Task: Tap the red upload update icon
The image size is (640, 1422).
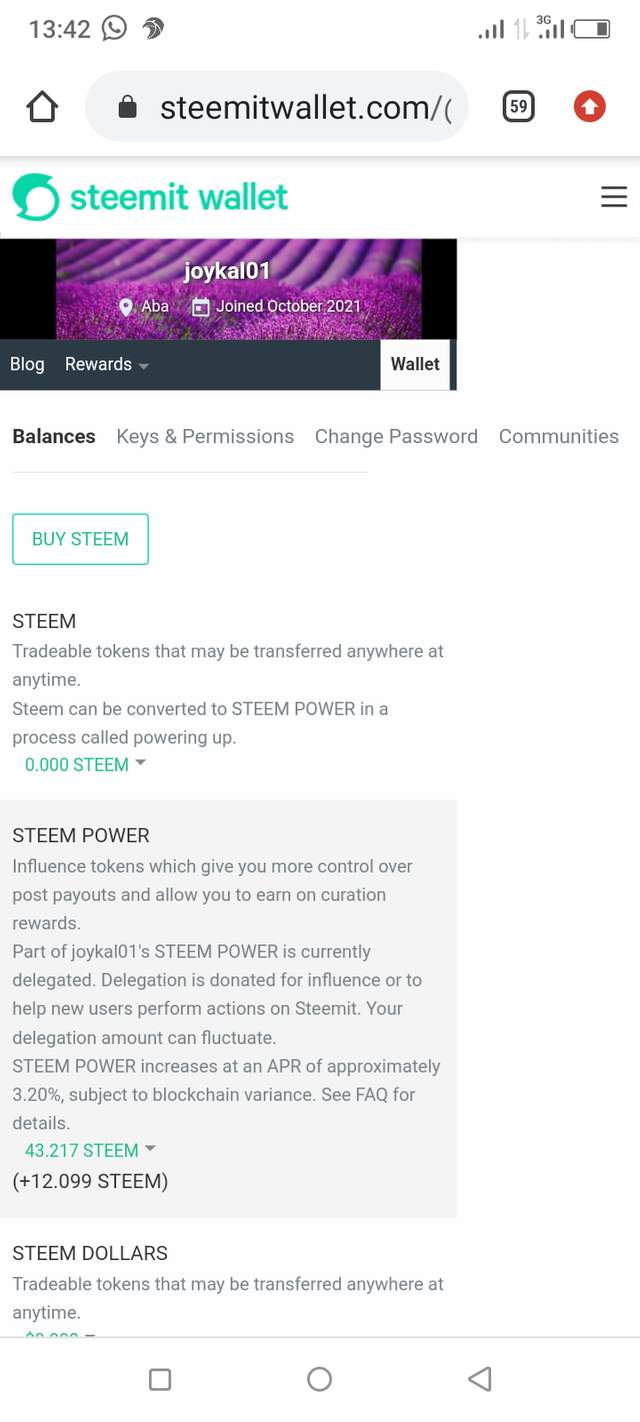Action: [589, 106]
